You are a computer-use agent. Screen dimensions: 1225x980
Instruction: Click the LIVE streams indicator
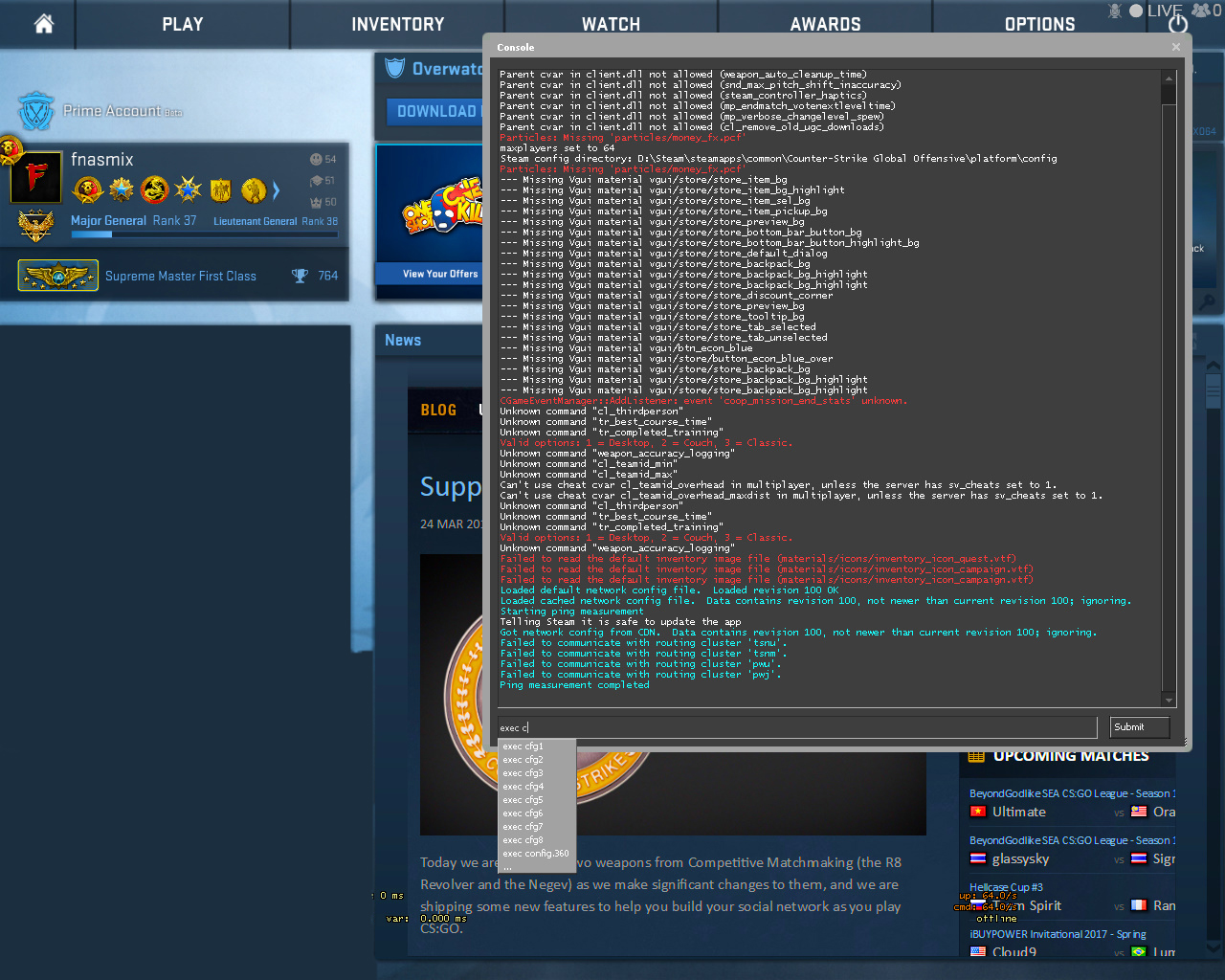coord(1156,11)
